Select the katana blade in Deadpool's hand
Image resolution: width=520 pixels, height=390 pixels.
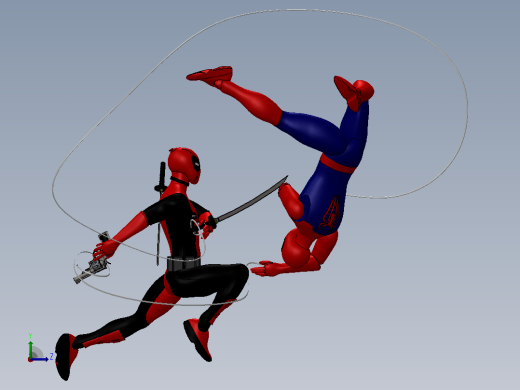[253, 200]
